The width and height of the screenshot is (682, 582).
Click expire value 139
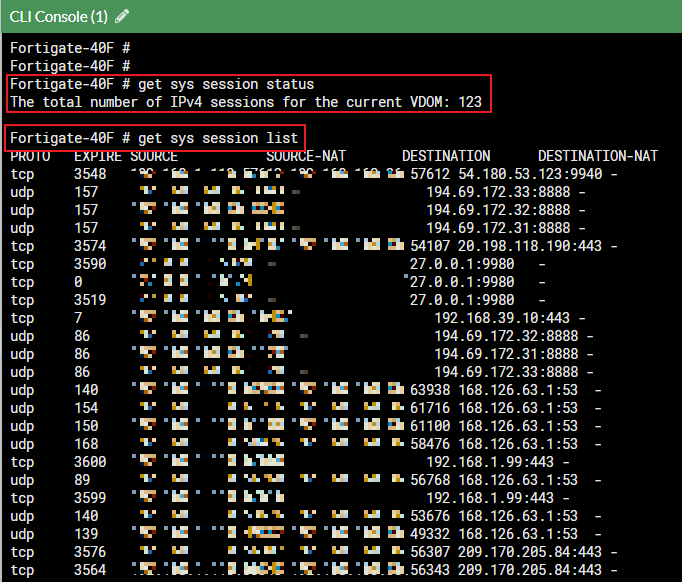(x=86, y=534)
